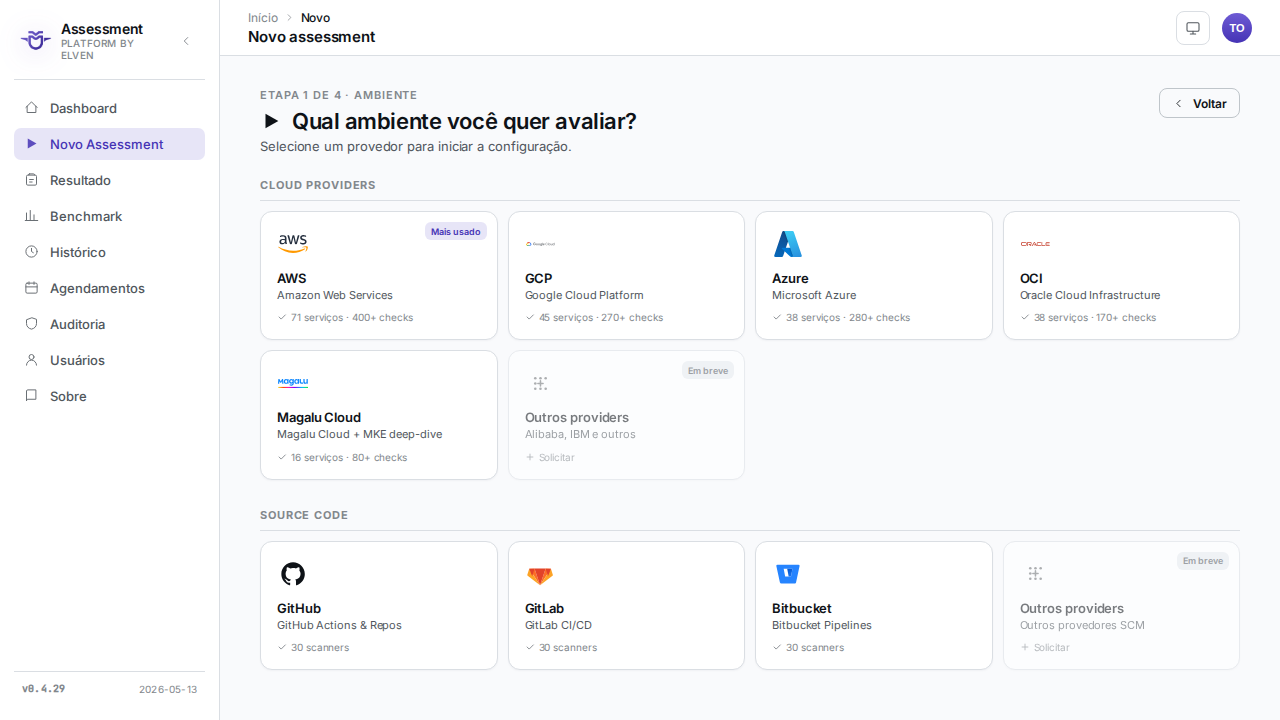Click the Azure logo icon
Viewport: 1280px width, 720px height.
(x=788, y=244)
